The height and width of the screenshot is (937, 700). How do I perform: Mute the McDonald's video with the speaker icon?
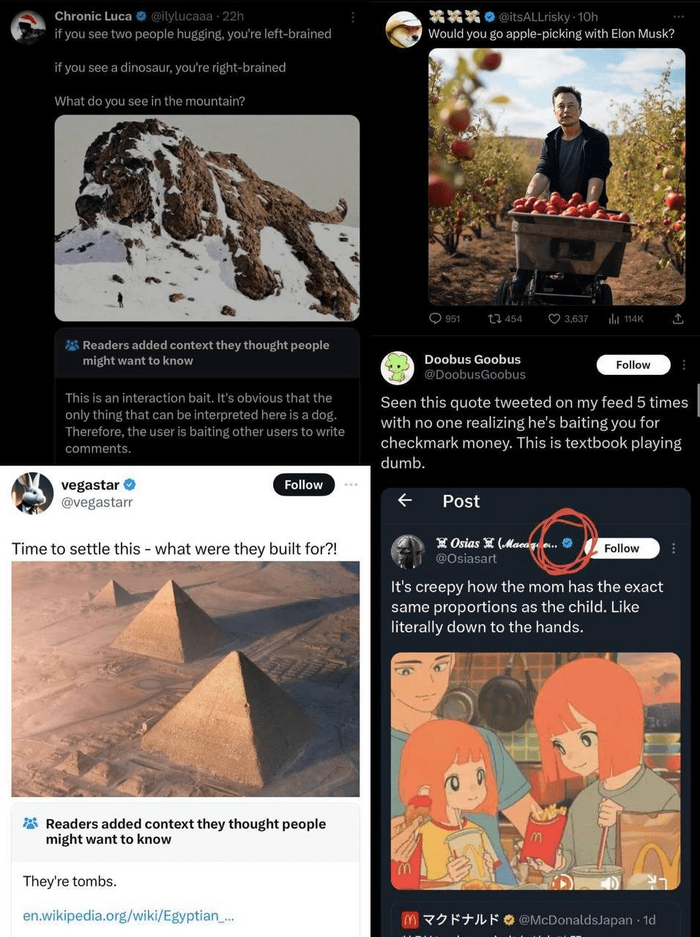tap(608, 883)
